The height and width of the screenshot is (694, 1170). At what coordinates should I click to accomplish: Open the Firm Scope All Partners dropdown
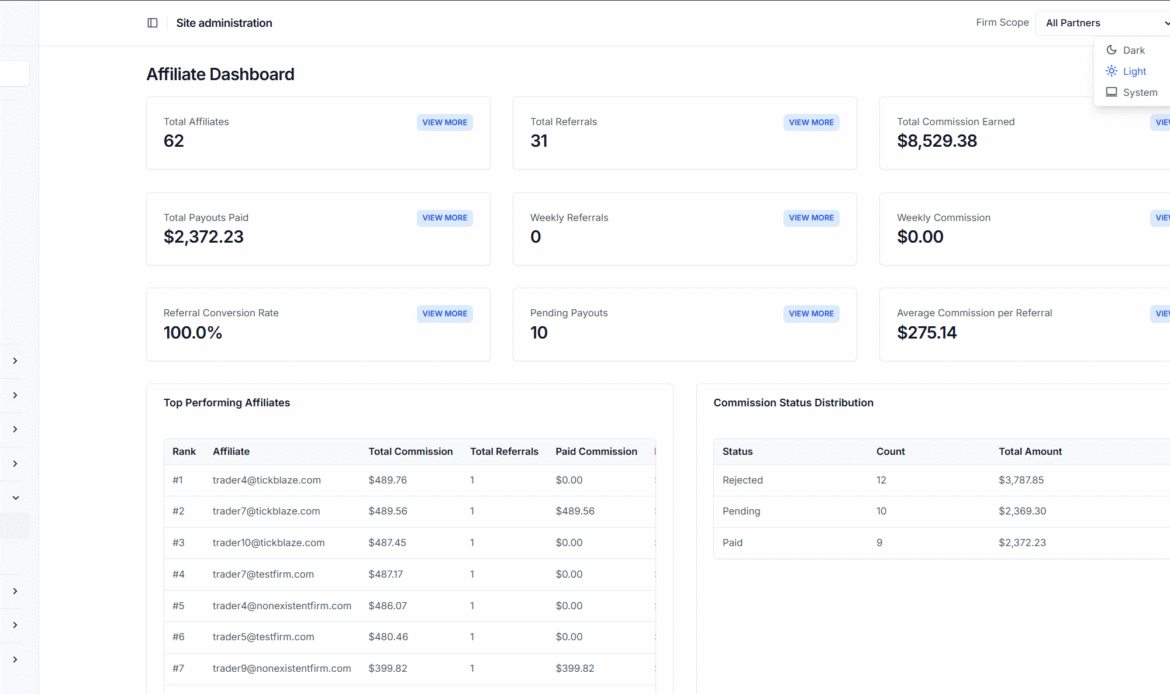pos(1105,23)
